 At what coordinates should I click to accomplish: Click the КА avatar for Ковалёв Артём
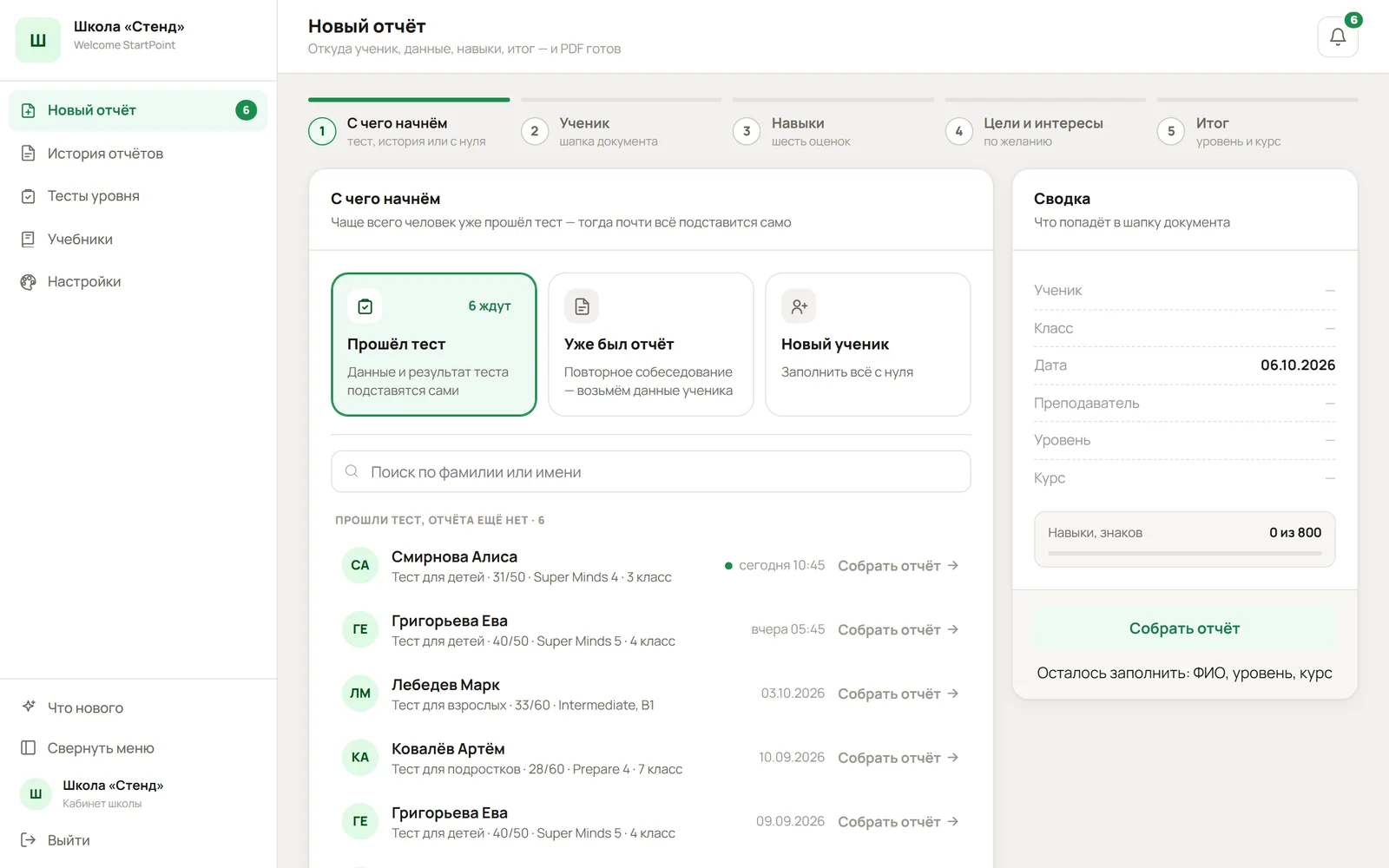[360, 757]
